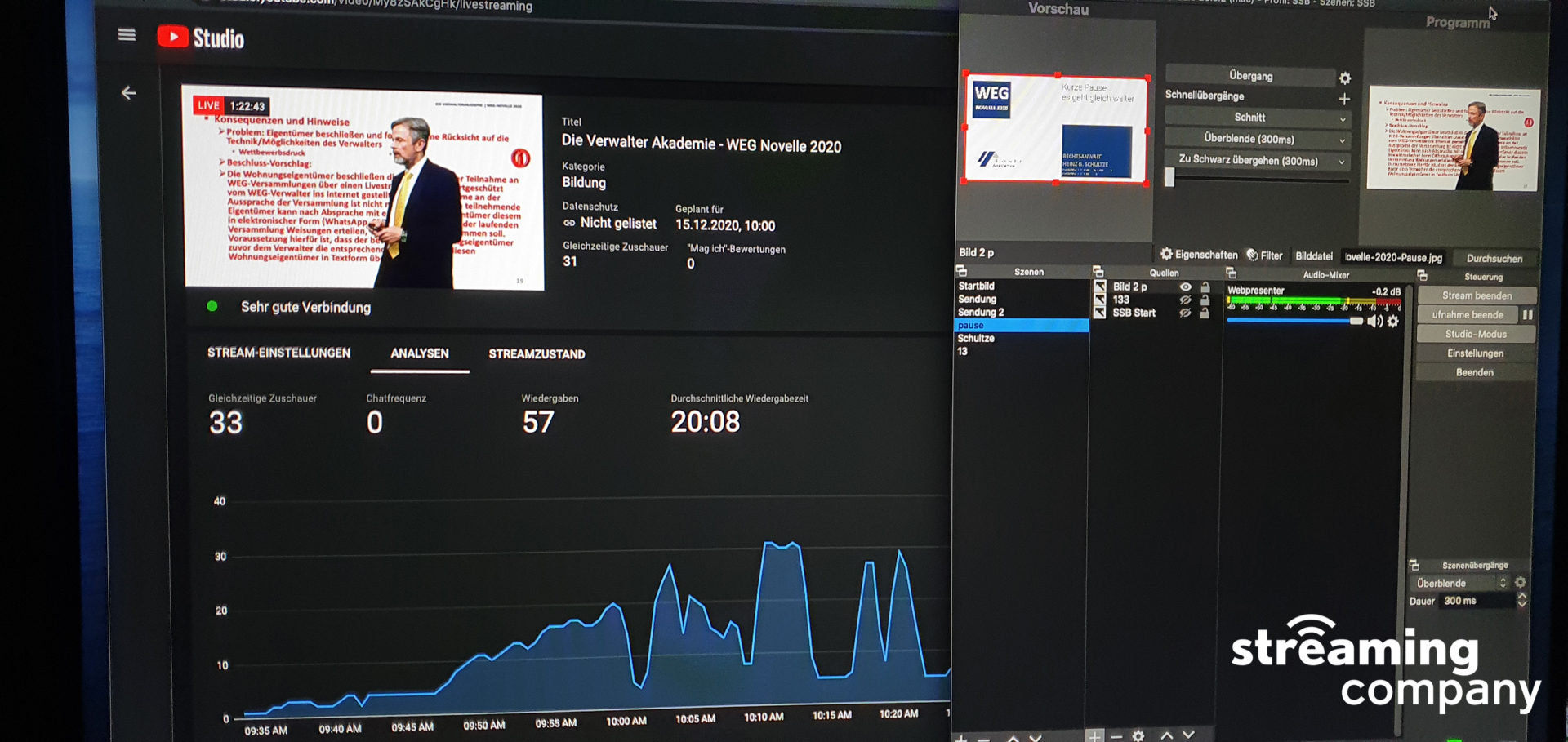Remove selected source with minus icon
The image size is (1568, 742).
(1116, 736)
